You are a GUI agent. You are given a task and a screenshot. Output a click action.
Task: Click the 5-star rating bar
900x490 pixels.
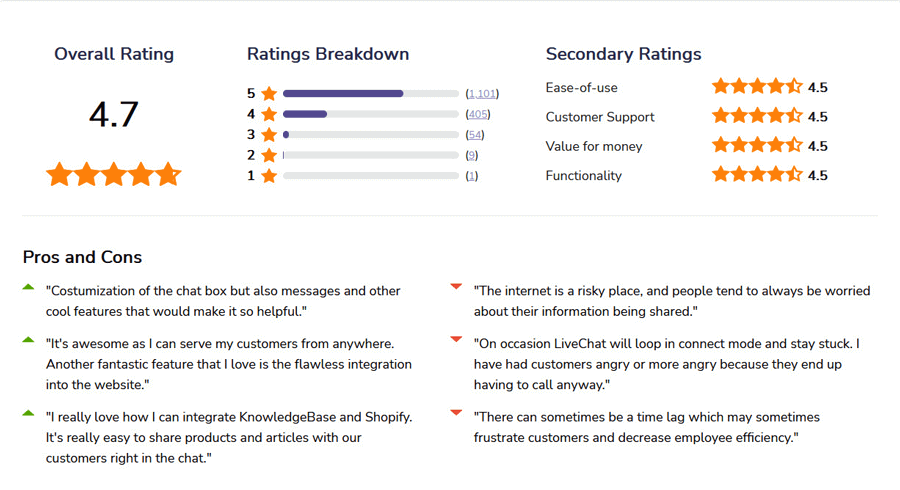tap(370, 94)
